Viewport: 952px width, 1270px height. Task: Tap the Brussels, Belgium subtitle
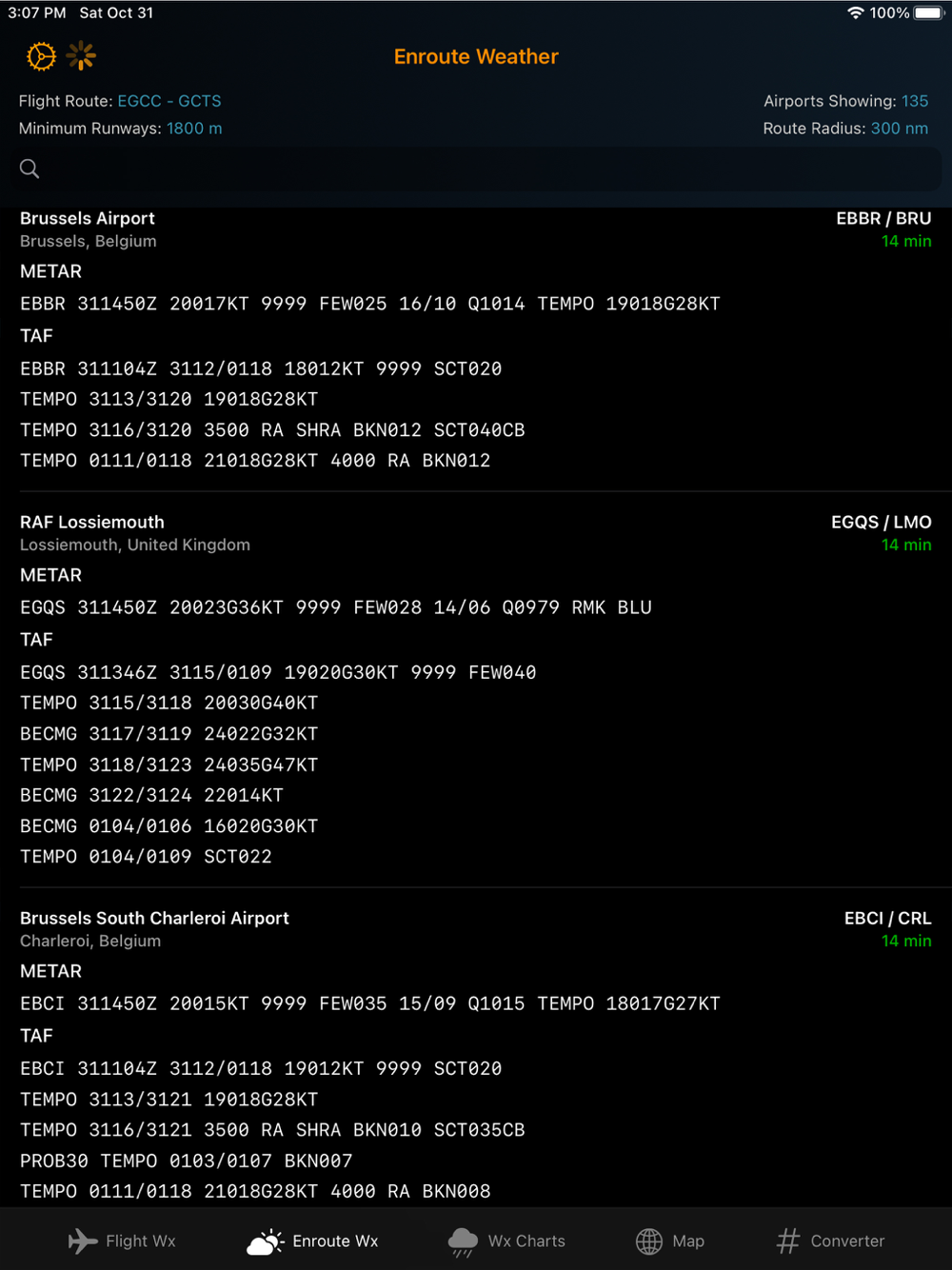pyautogui.click(x=89, y=242)
